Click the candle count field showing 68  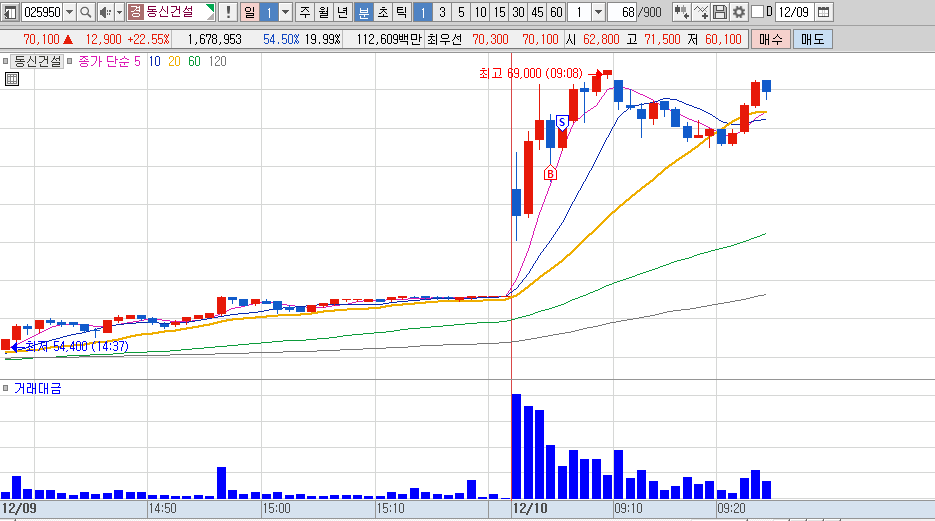[623, 12]
